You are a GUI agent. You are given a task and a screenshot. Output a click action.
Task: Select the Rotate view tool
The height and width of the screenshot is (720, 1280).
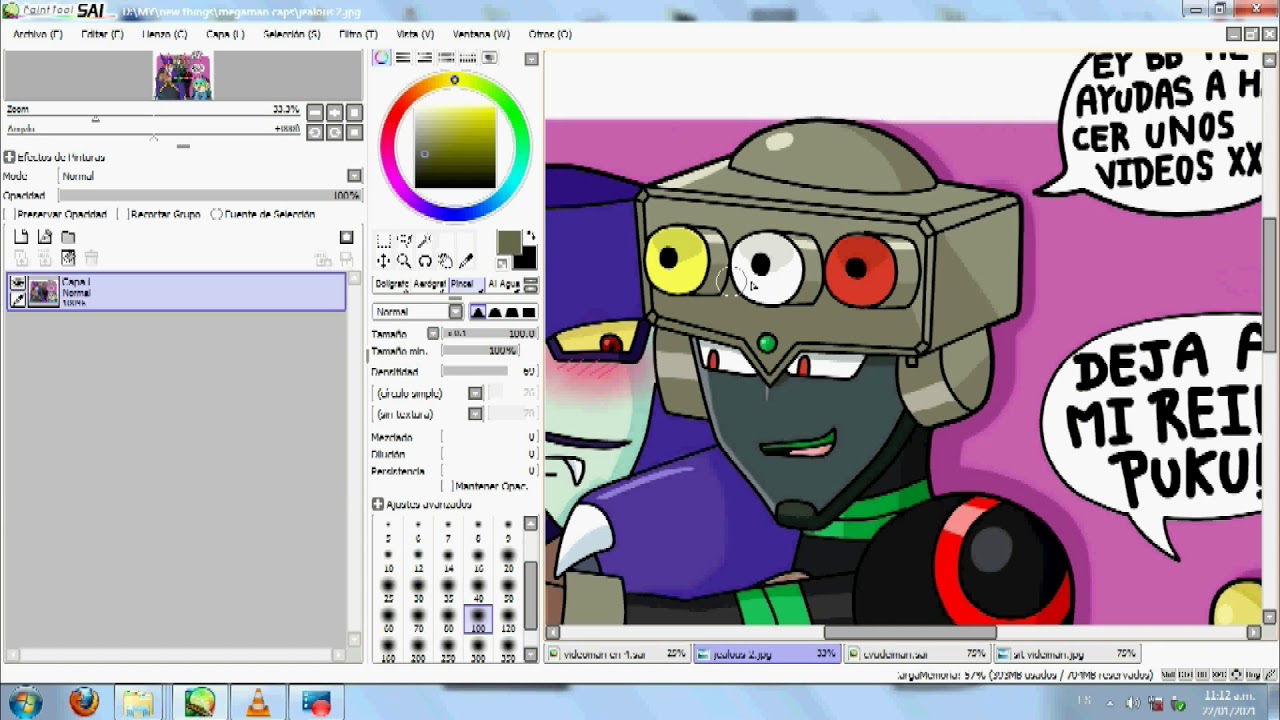pos(425,261)
